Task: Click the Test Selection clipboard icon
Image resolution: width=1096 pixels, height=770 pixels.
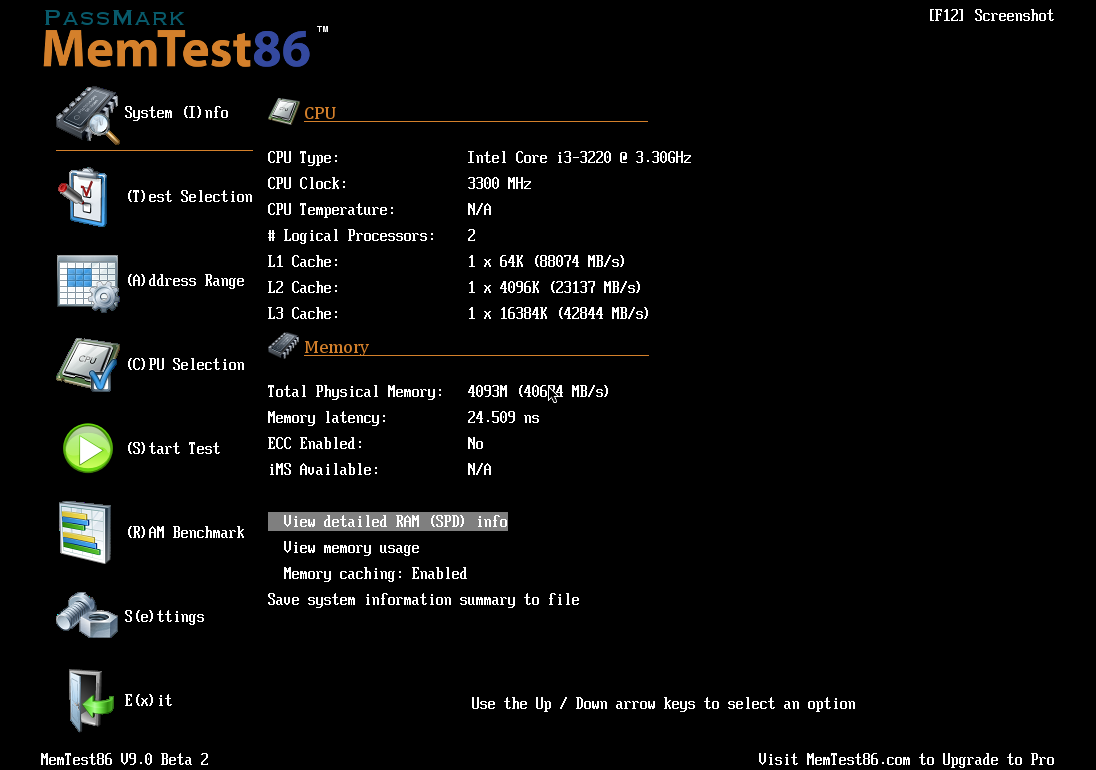Action: click(x=83, y=197)
